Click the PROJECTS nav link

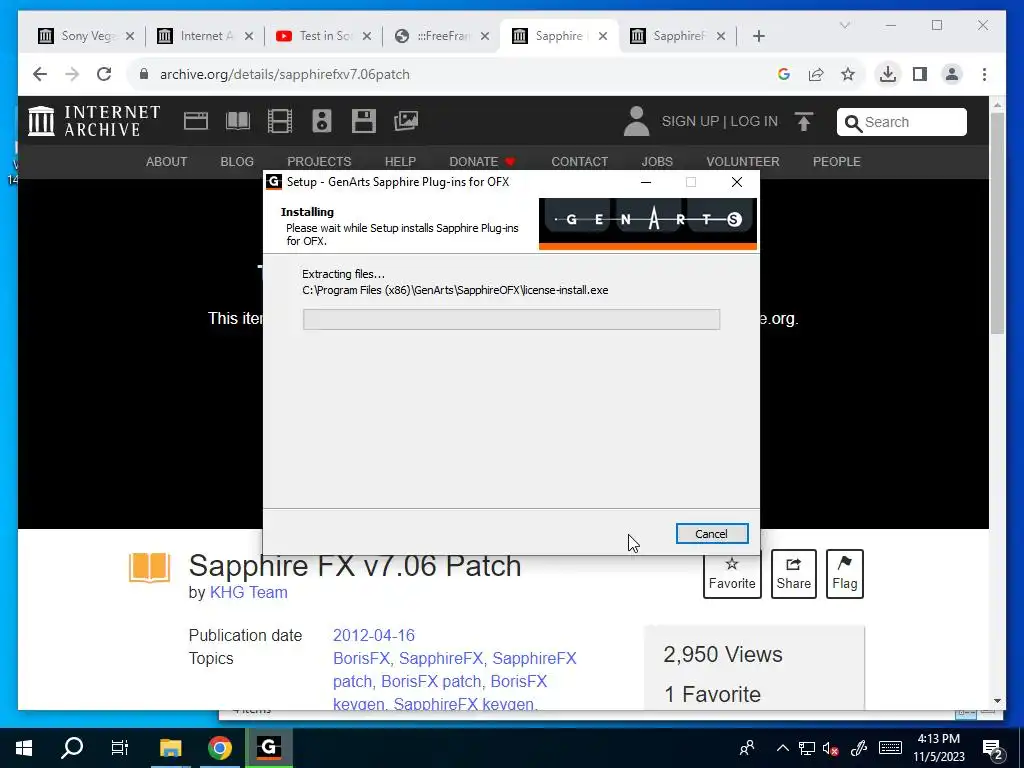(319, 162)
